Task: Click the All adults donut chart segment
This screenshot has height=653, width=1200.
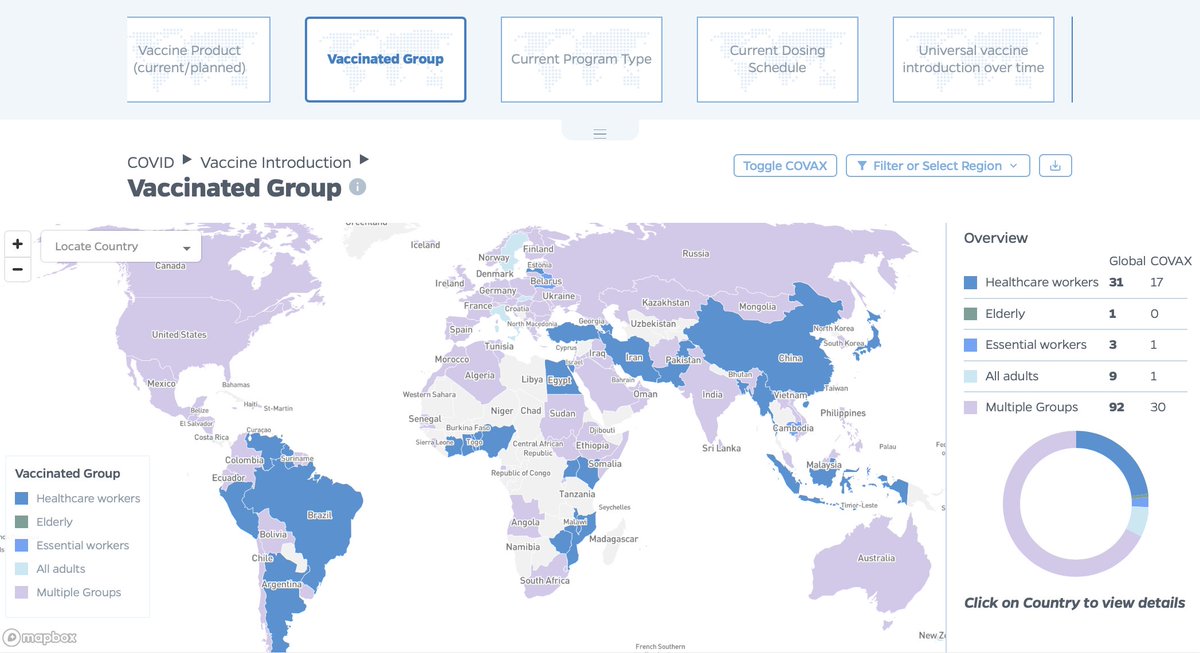Action: point(1137,522)
